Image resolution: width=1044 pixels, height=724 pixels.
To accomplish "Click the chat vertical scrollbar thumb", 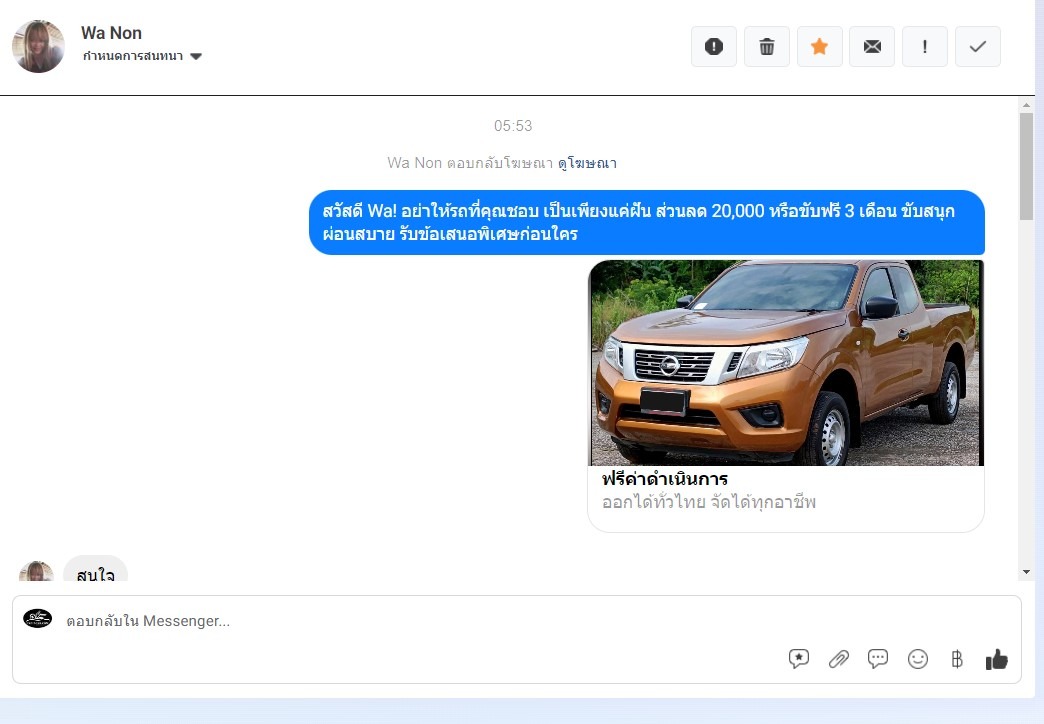I will [1026, 166].
